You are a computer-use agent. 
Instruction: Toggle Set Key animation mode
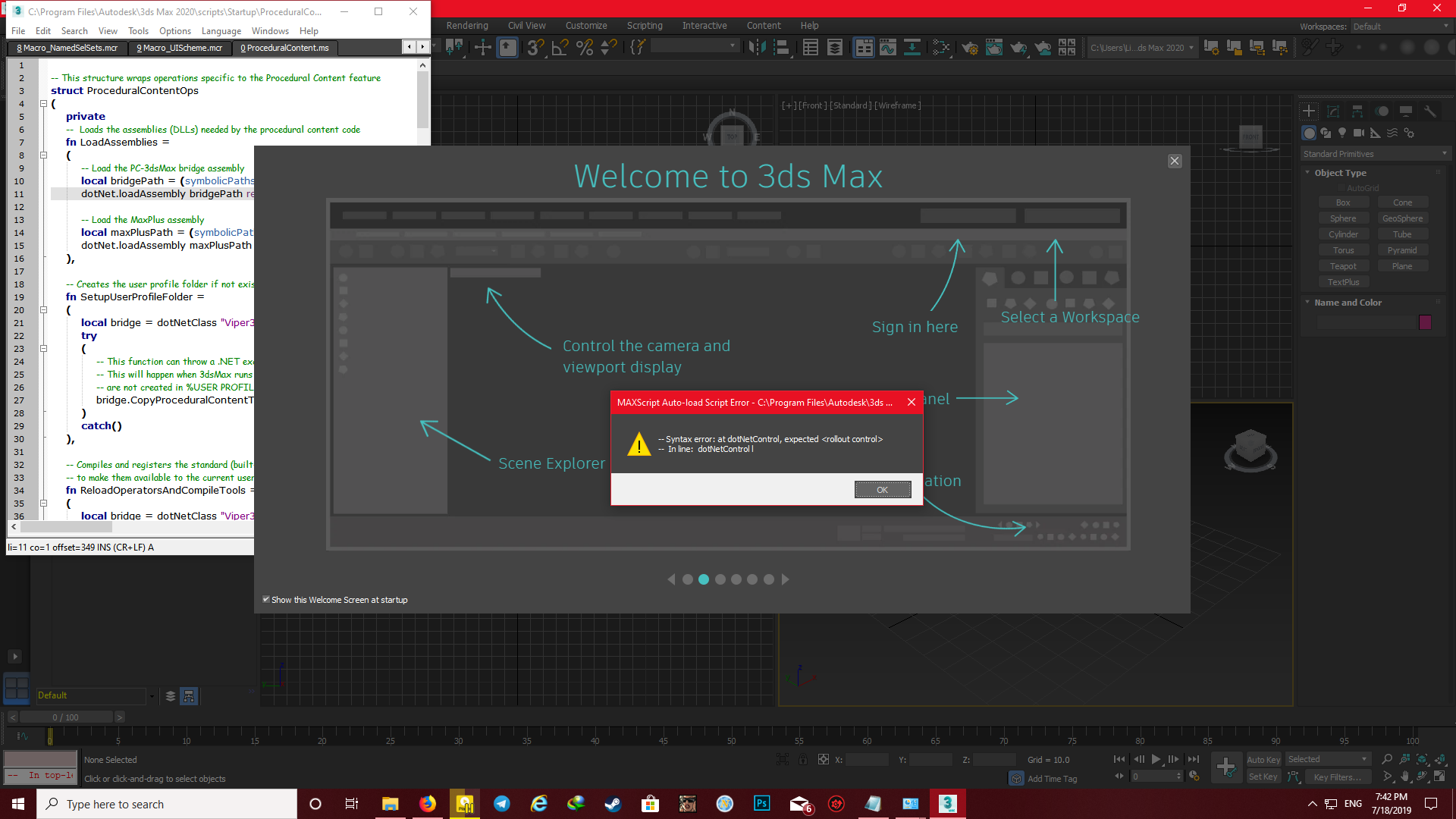(x=1263, y=777)
